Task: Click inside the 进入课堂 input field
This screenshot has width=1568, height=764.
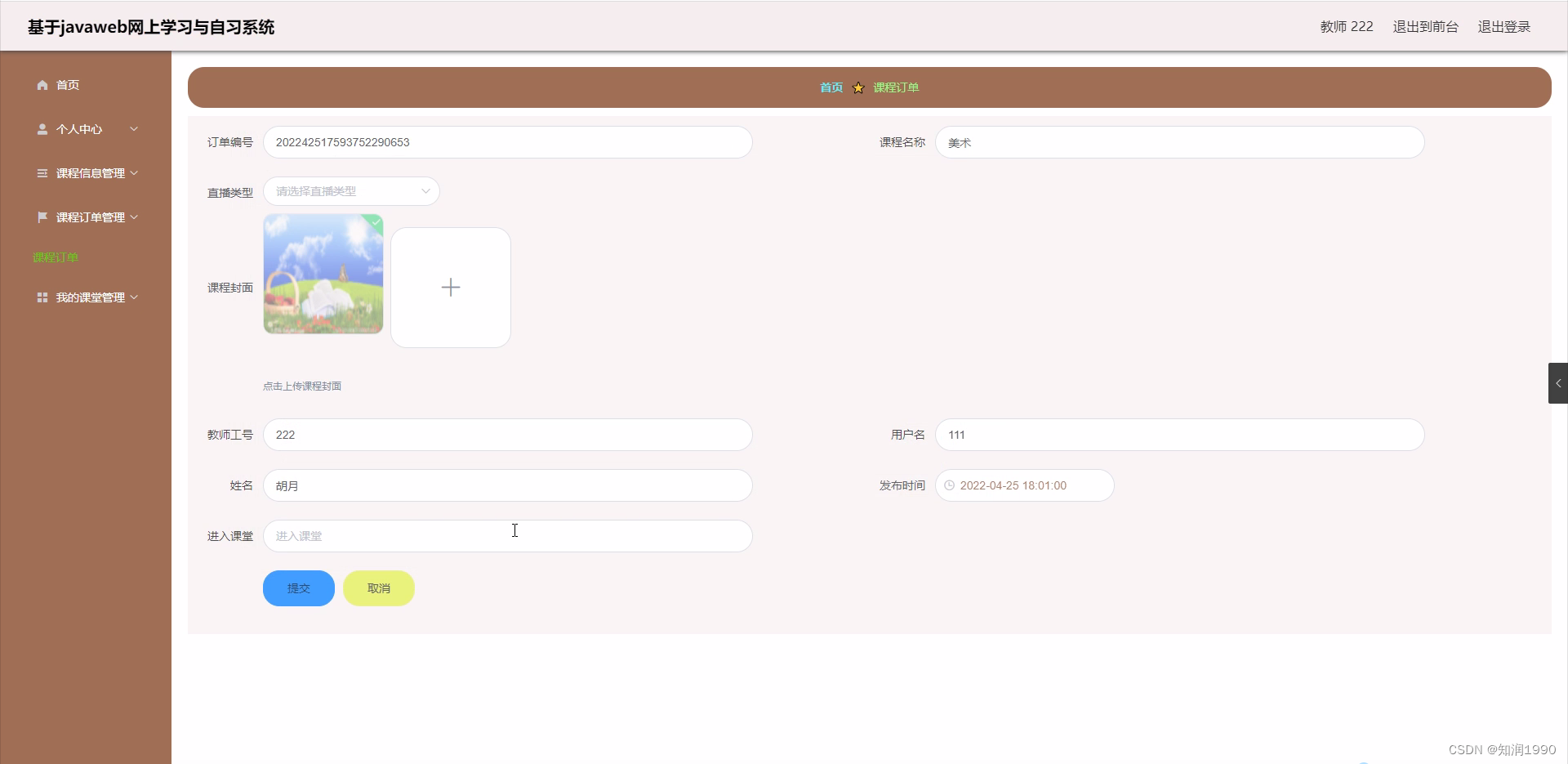Action: click(x=507, y=536)
